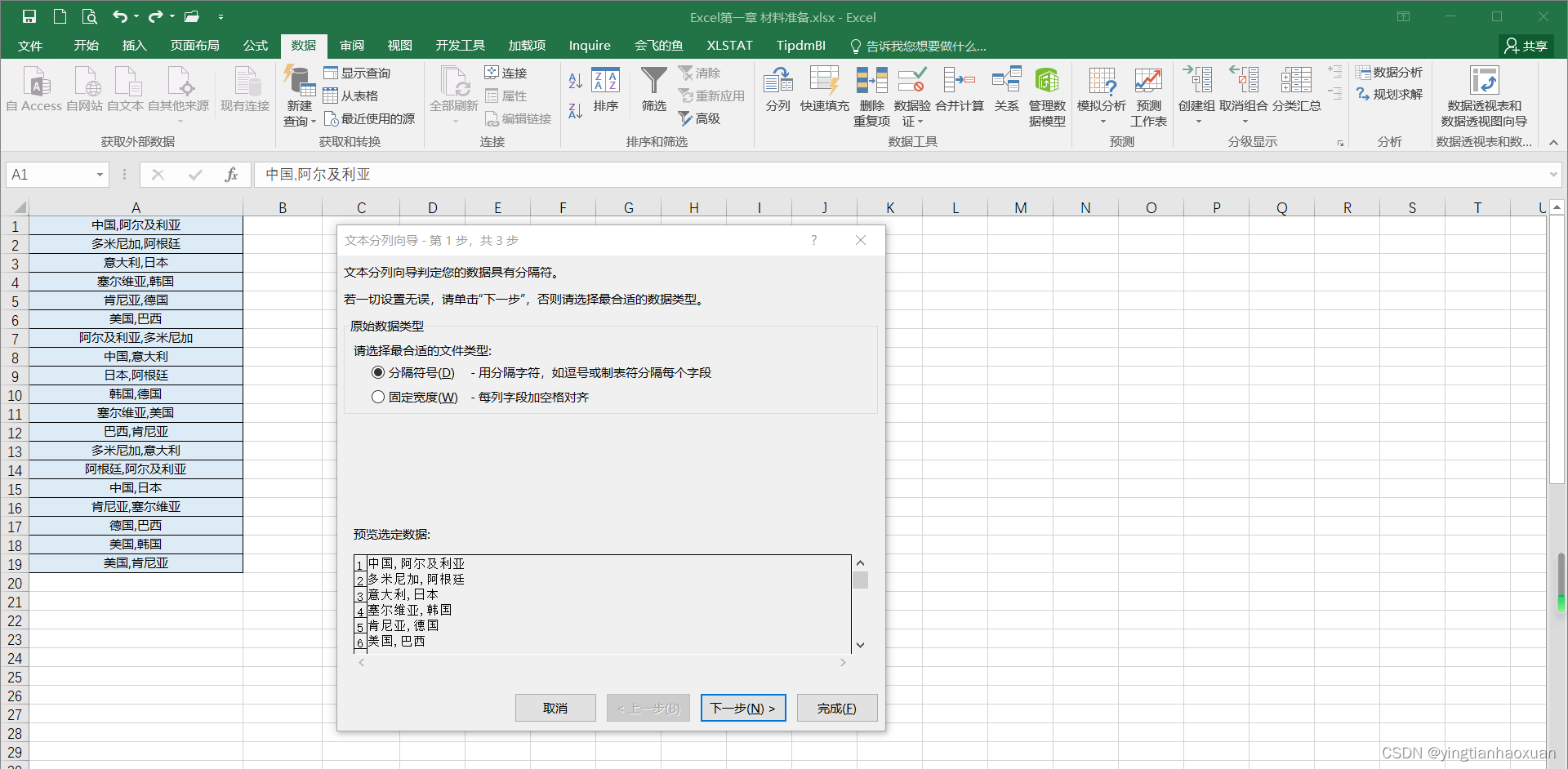
Task: Click the 合并计算 consolidate icon
Action: point(960,89)
